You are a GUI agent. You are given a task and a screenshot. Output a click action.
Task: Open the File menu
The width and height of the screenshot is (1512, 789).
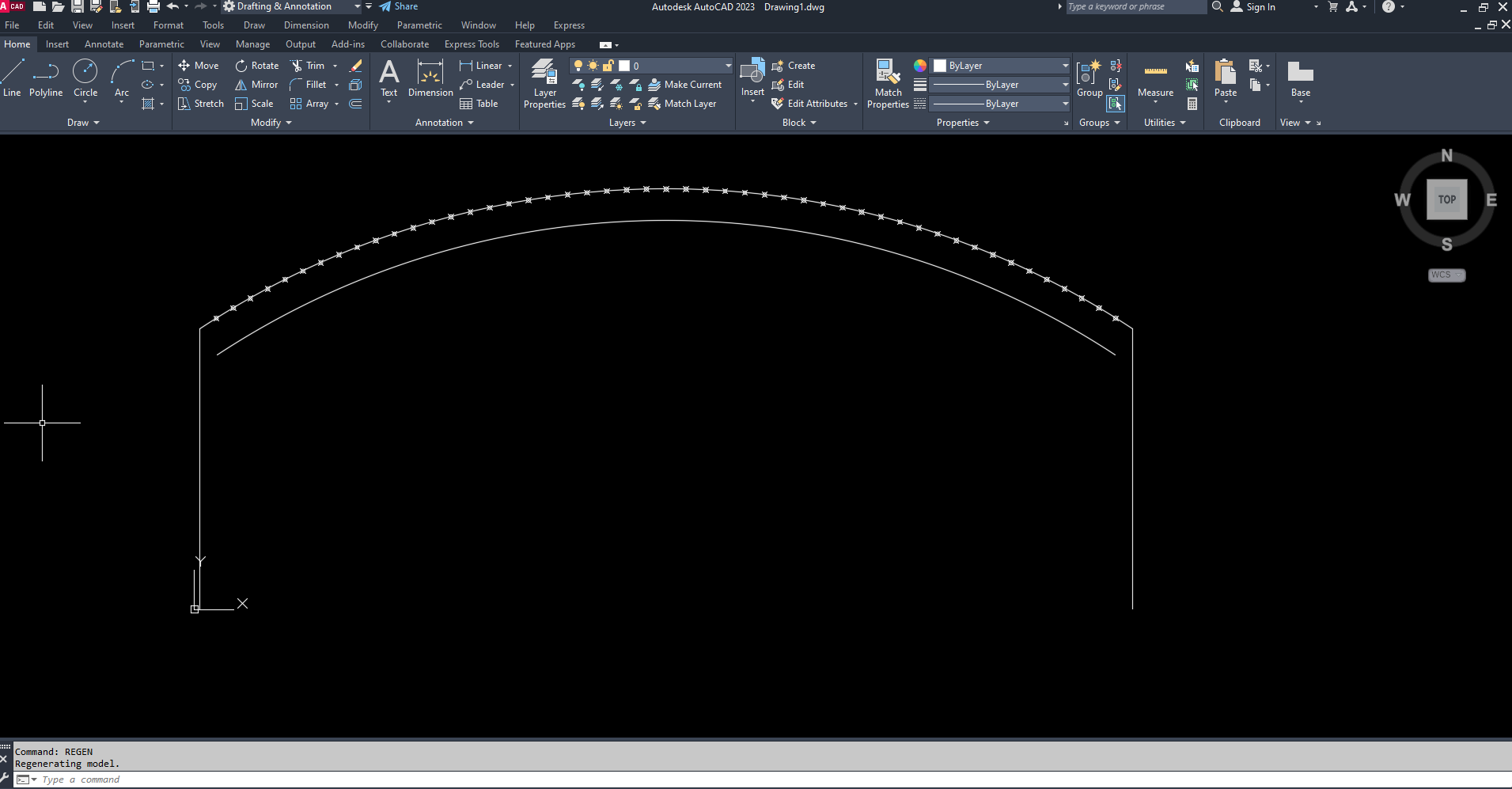point(12,25)
